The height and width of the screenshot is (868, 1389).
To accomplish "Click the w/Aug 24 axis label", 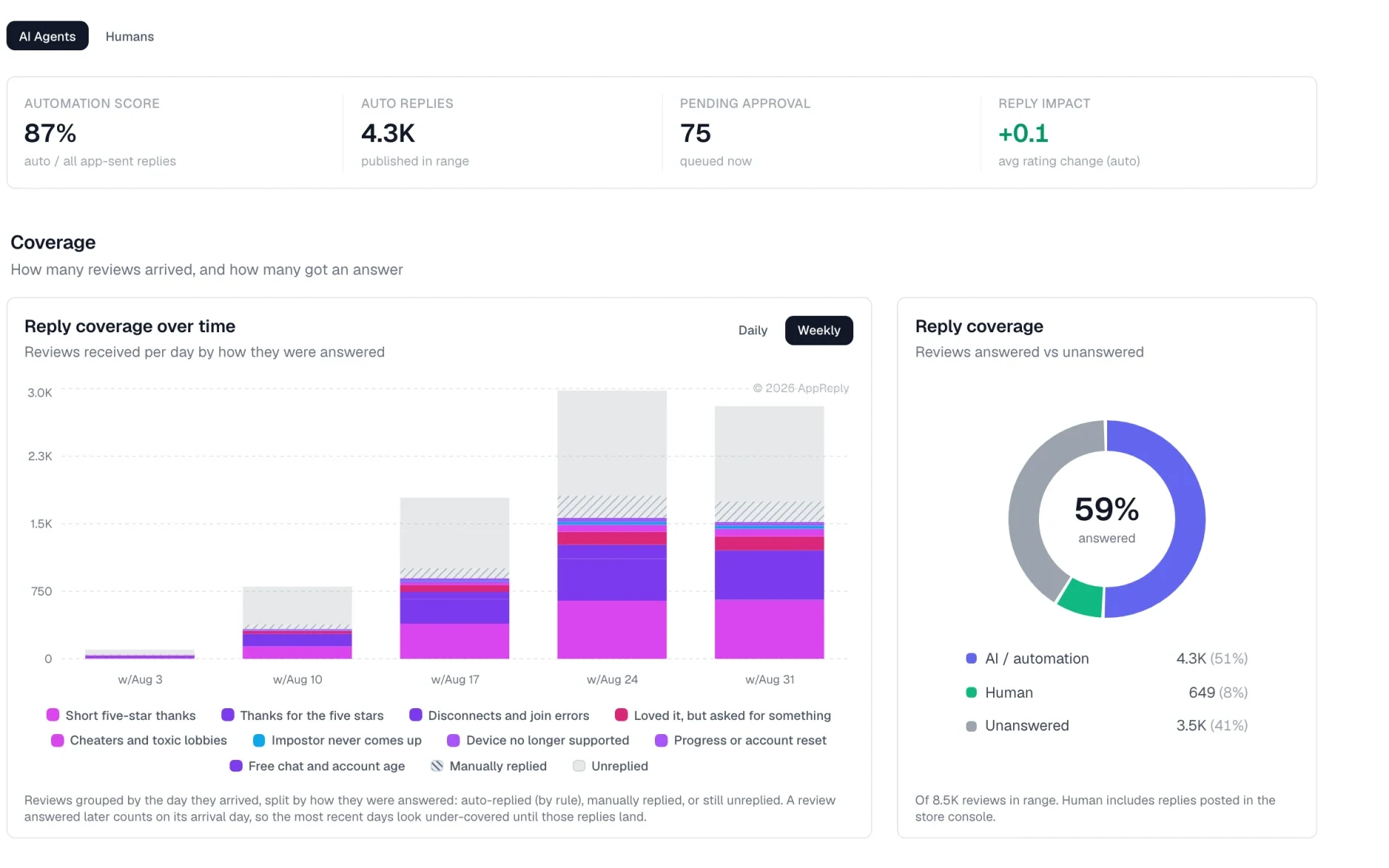I will (612, 679).
